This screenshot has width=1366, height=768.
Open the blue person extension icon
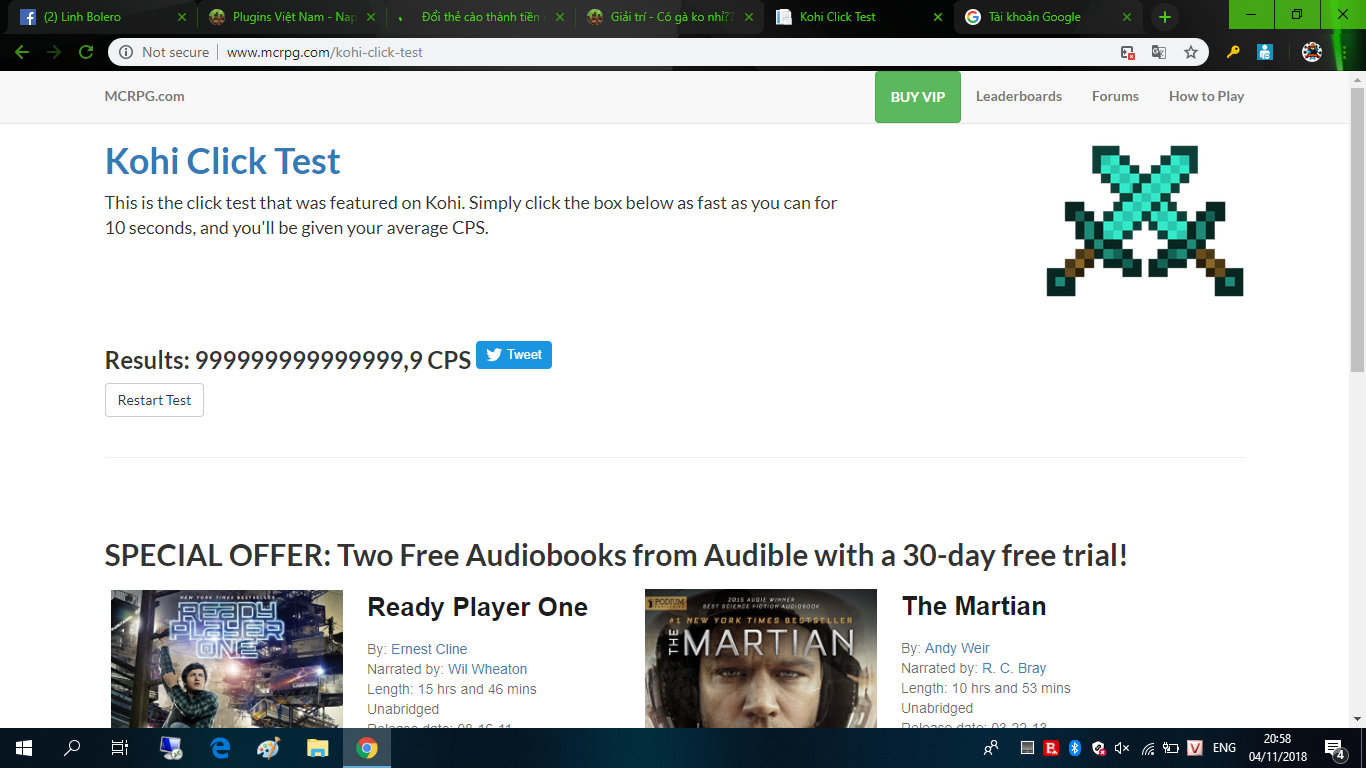(1265, 52)
